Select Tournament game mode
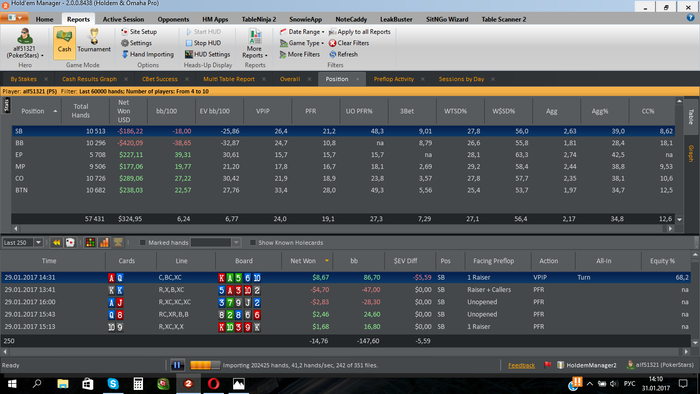The image size is (700, 394). 94,42
